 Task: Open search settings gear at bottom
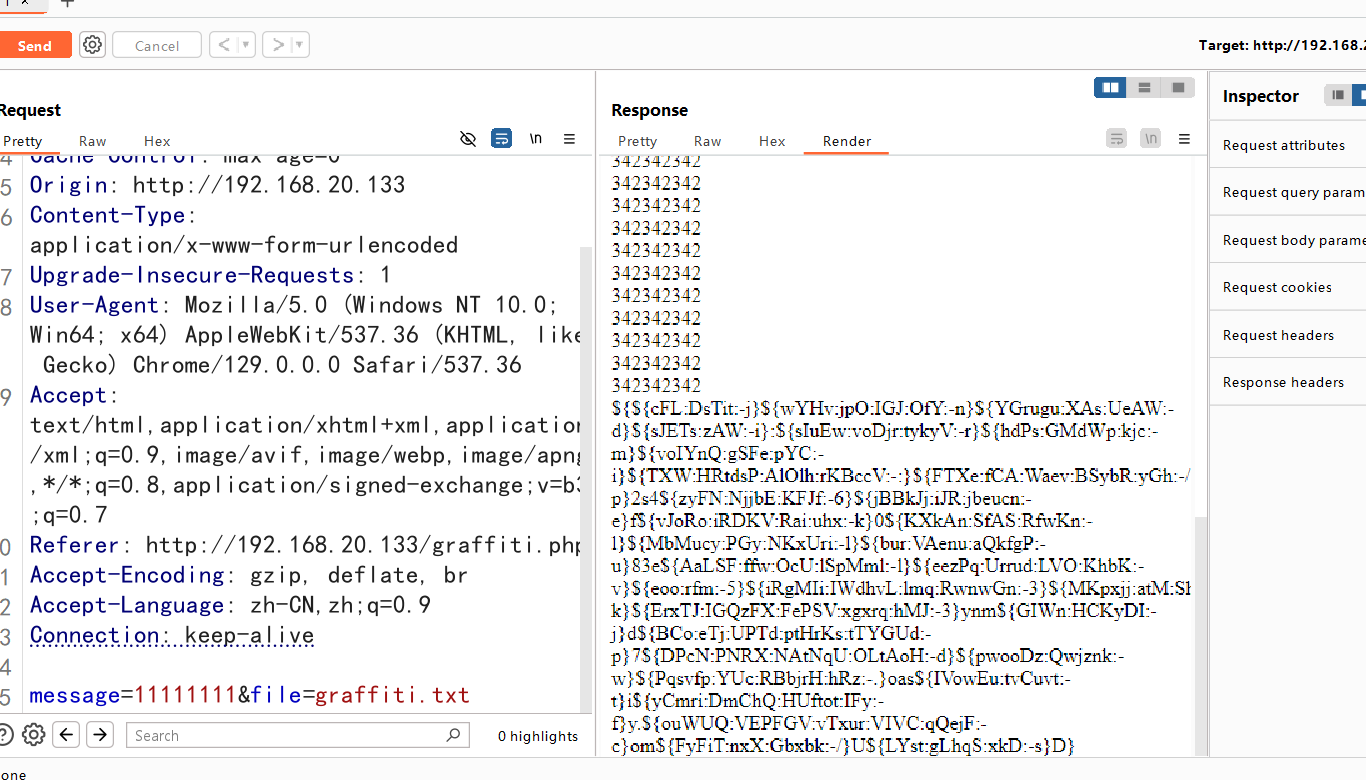pos(34,735)
